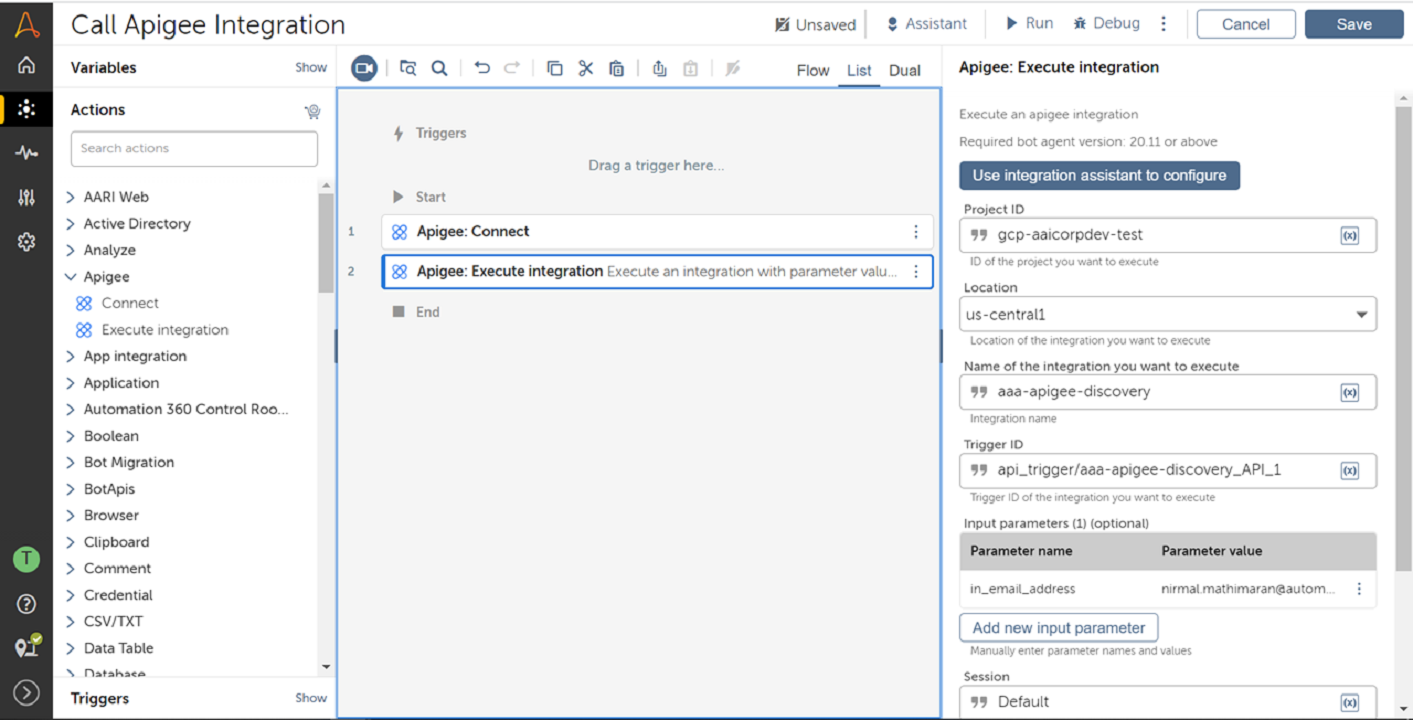The width and height of the screenshot is (1413, 720).
Task: Collapse the Apigee actions group
Action: click(x=71, y=277)
